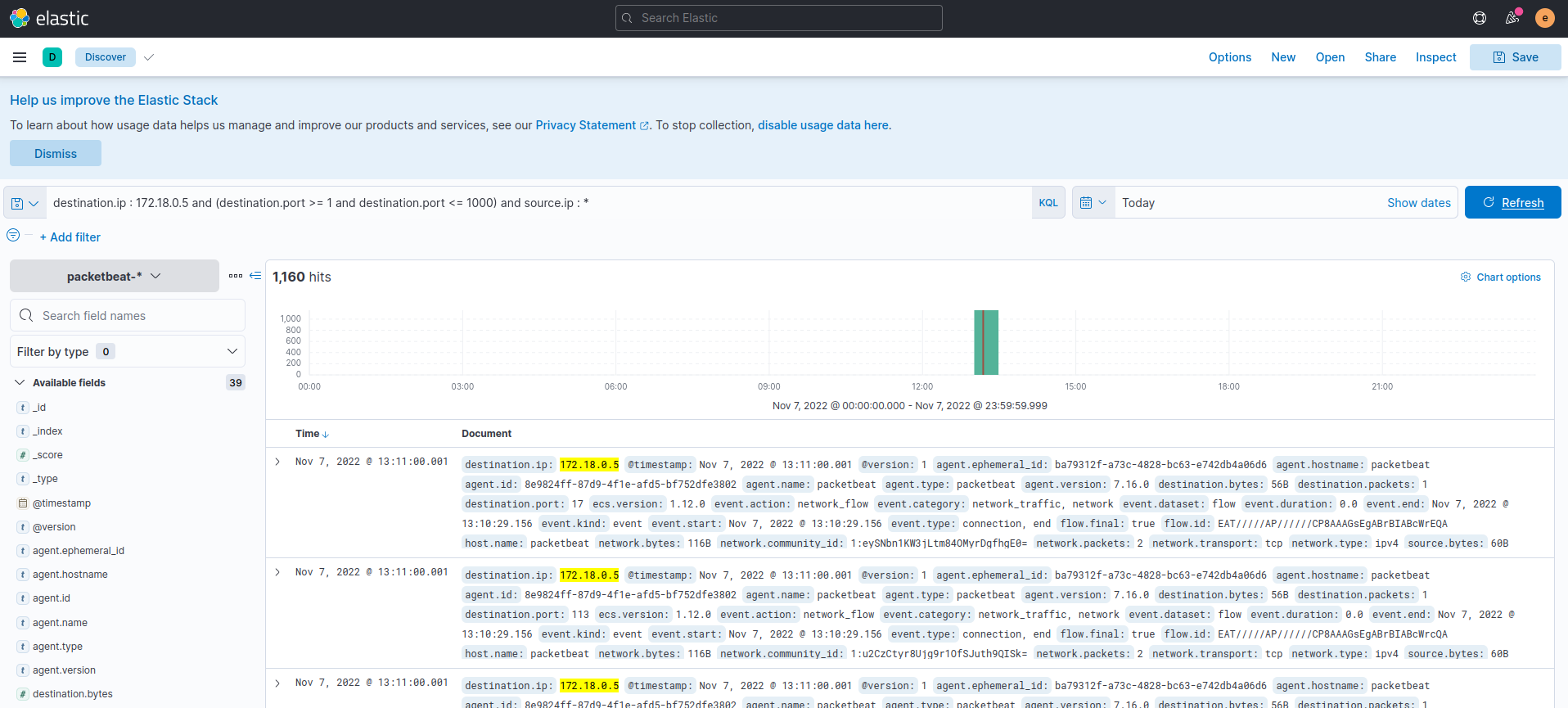The image size is (1568, 708).
Task: Open Options menu
Action: 1230,57
